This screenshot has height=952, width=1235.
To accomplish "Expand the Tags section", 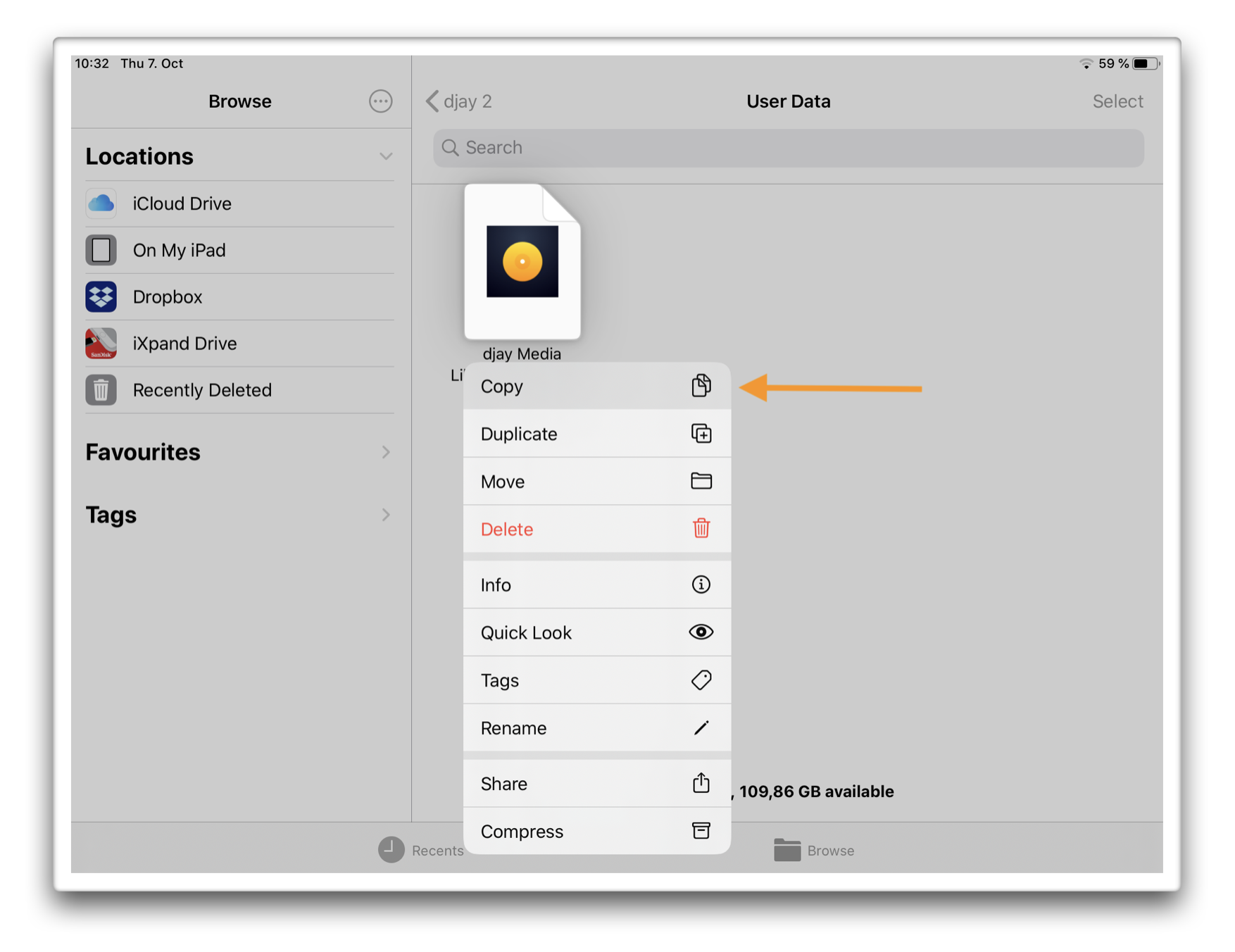I will tap(386, 514).
